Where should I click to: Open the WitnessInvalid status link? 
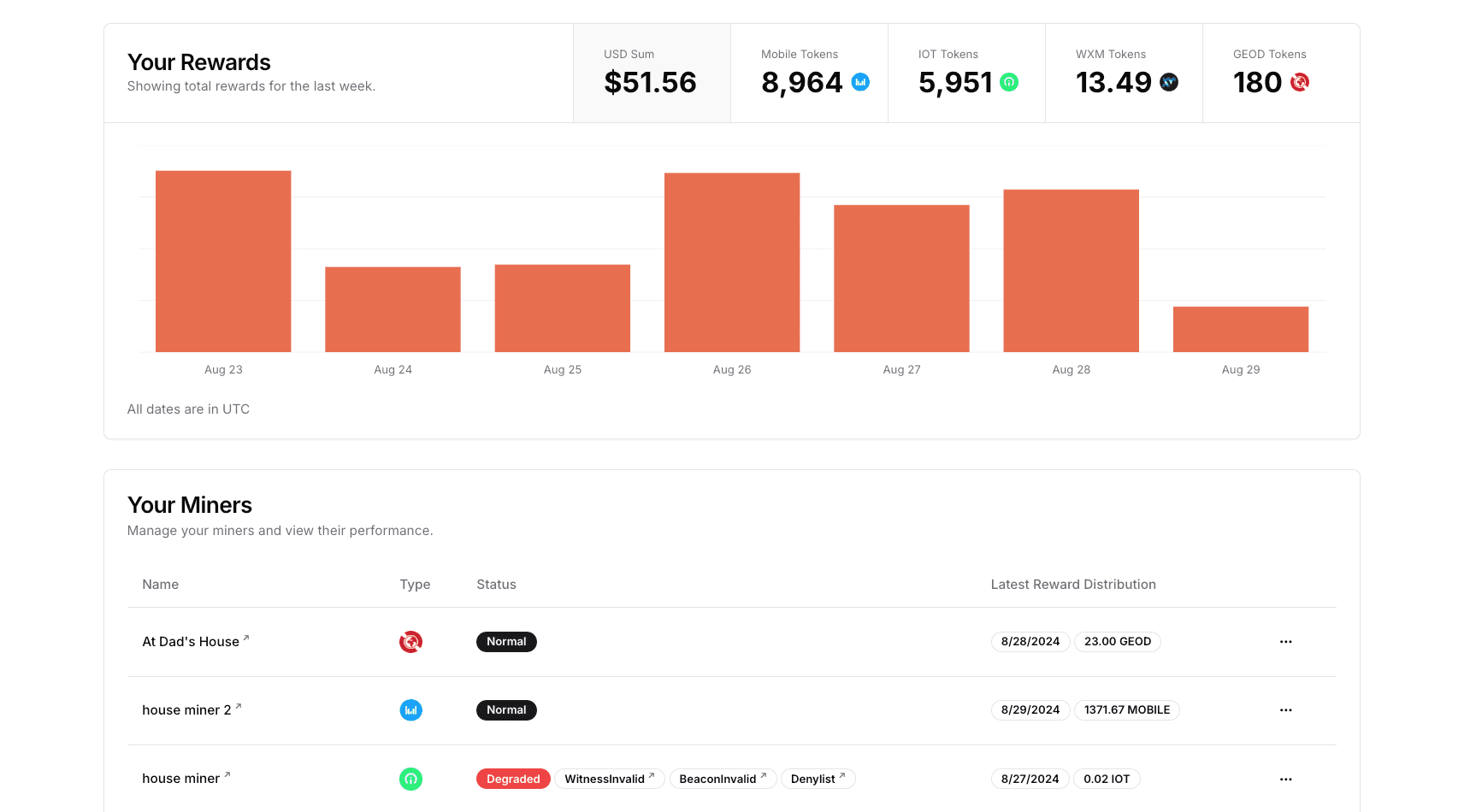pos(610,779)
